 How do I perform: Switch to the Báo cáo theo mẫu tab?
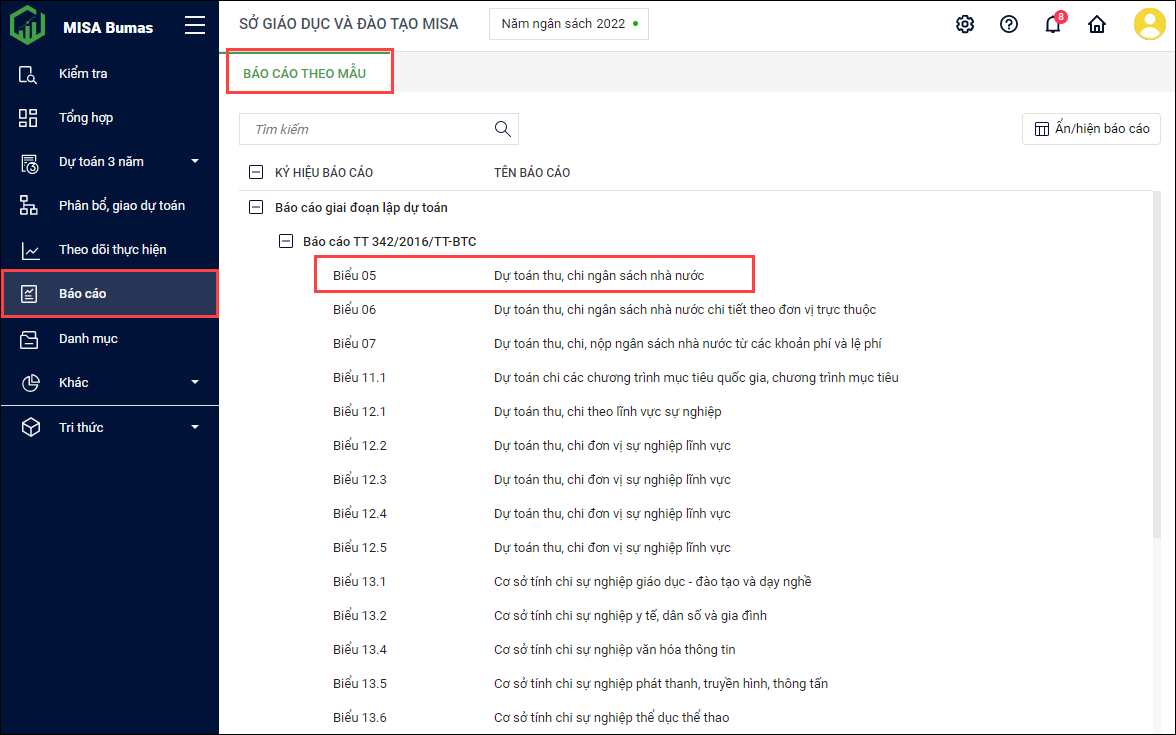click(x=305, y=74)
